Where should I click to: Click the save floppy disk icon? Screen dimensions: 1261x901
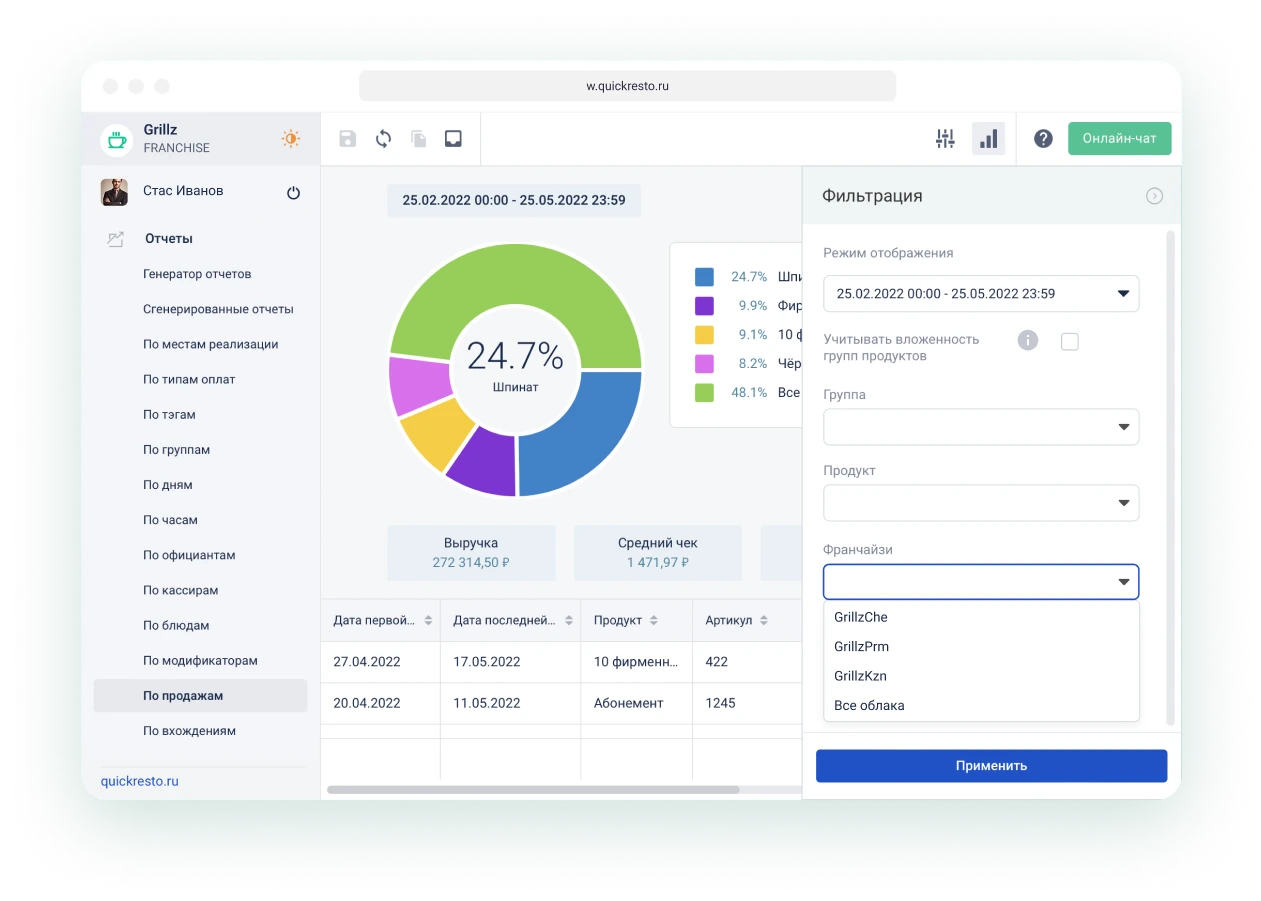tap(347, 139)
